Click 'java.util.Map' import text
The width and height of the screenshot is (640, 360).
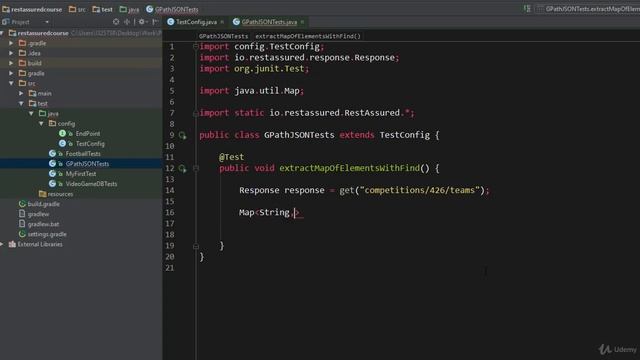coord(267,91)
